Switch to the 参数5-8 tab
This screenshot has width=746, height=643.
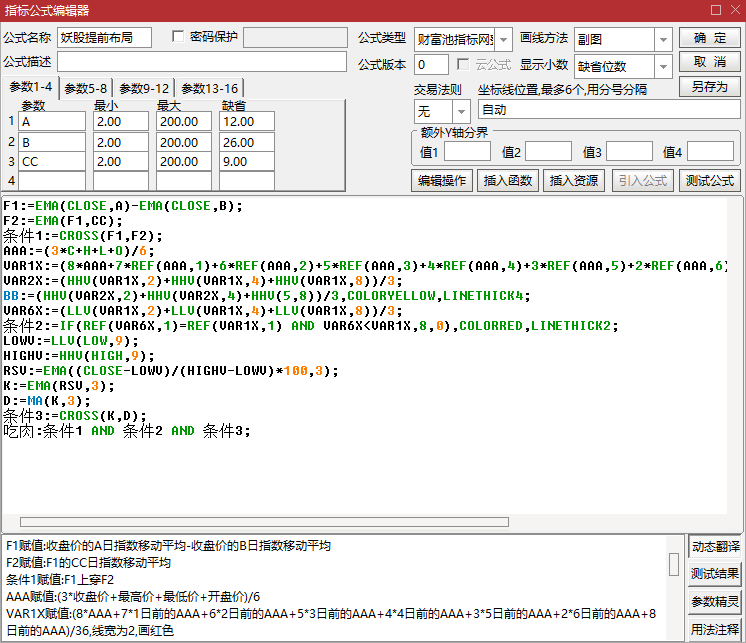pyautogui.click(x=86, y=88)
